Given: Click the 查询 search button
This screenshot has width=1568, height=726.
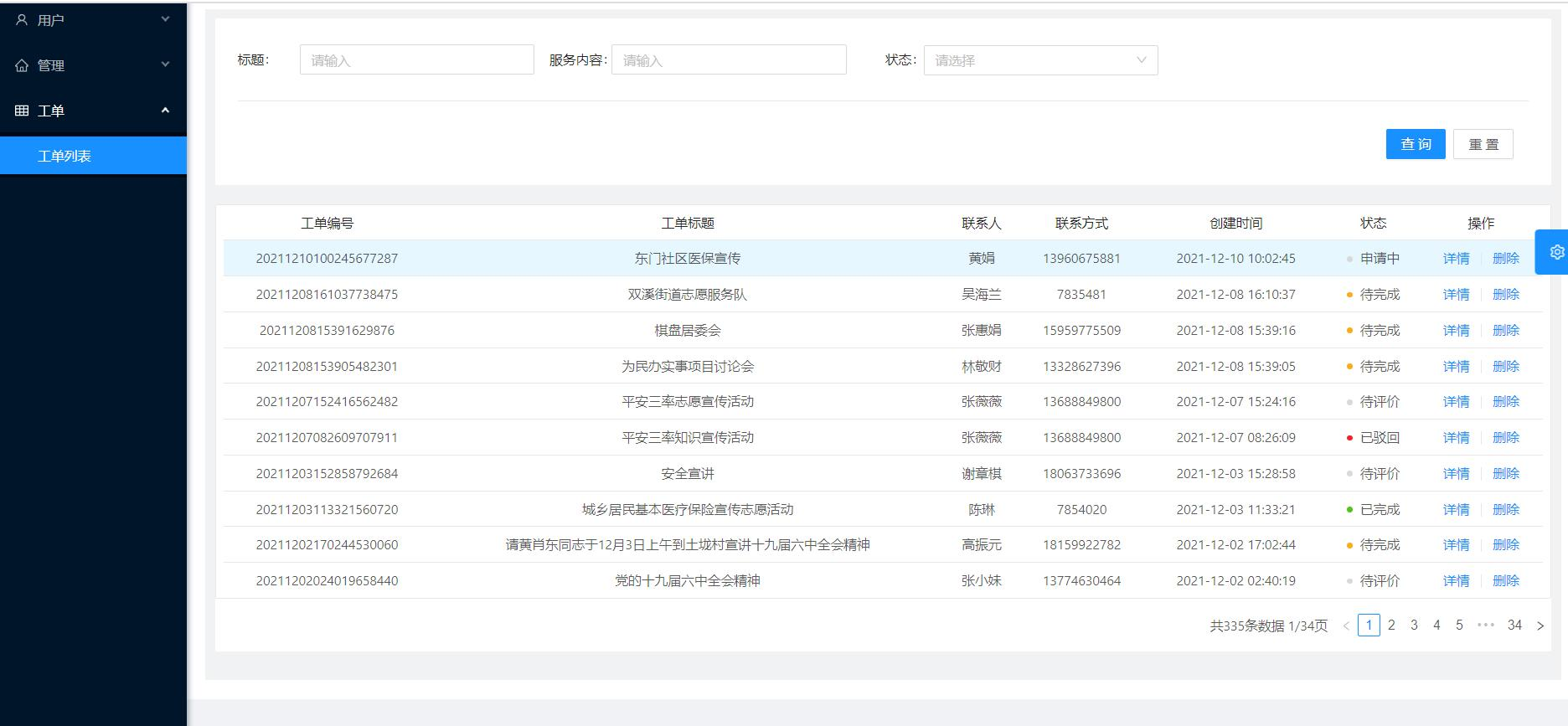Looking at the screenshot, I should pos(1415,144).
